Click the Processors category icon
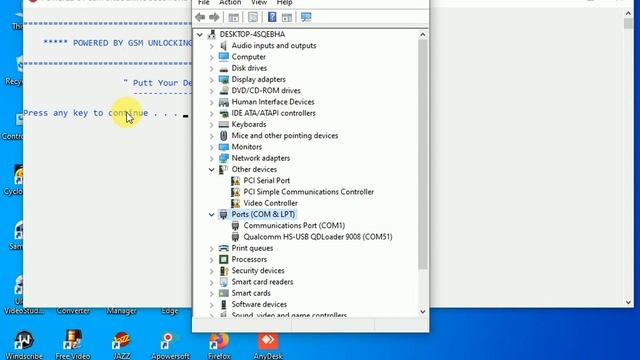 223,259
